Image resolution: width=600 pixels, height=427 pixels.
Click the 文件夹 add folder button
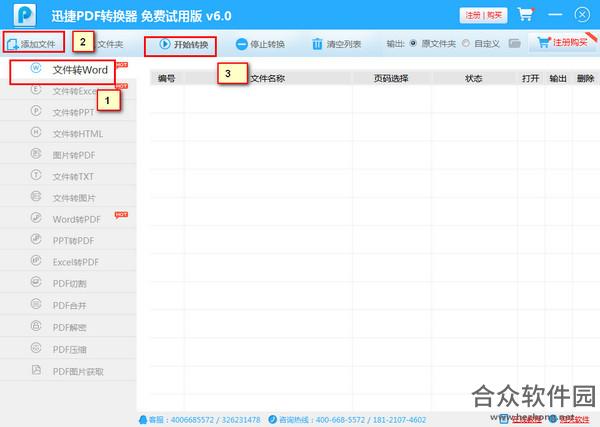109,44
